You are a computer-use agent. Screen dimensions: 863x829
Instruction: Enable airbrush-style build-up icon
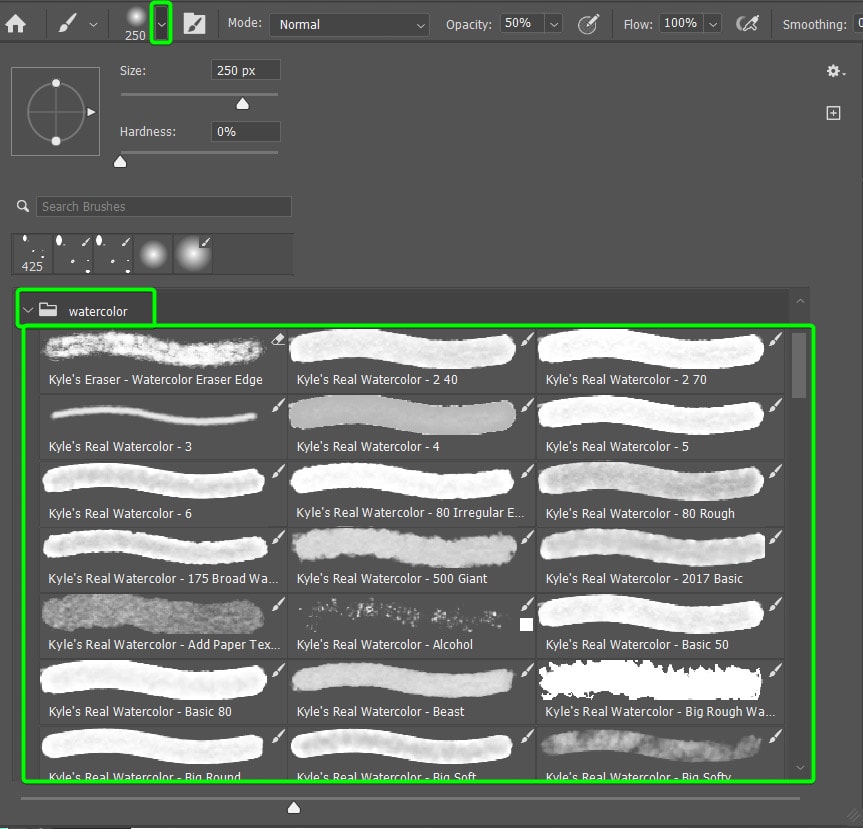click(x=747, y=24)
